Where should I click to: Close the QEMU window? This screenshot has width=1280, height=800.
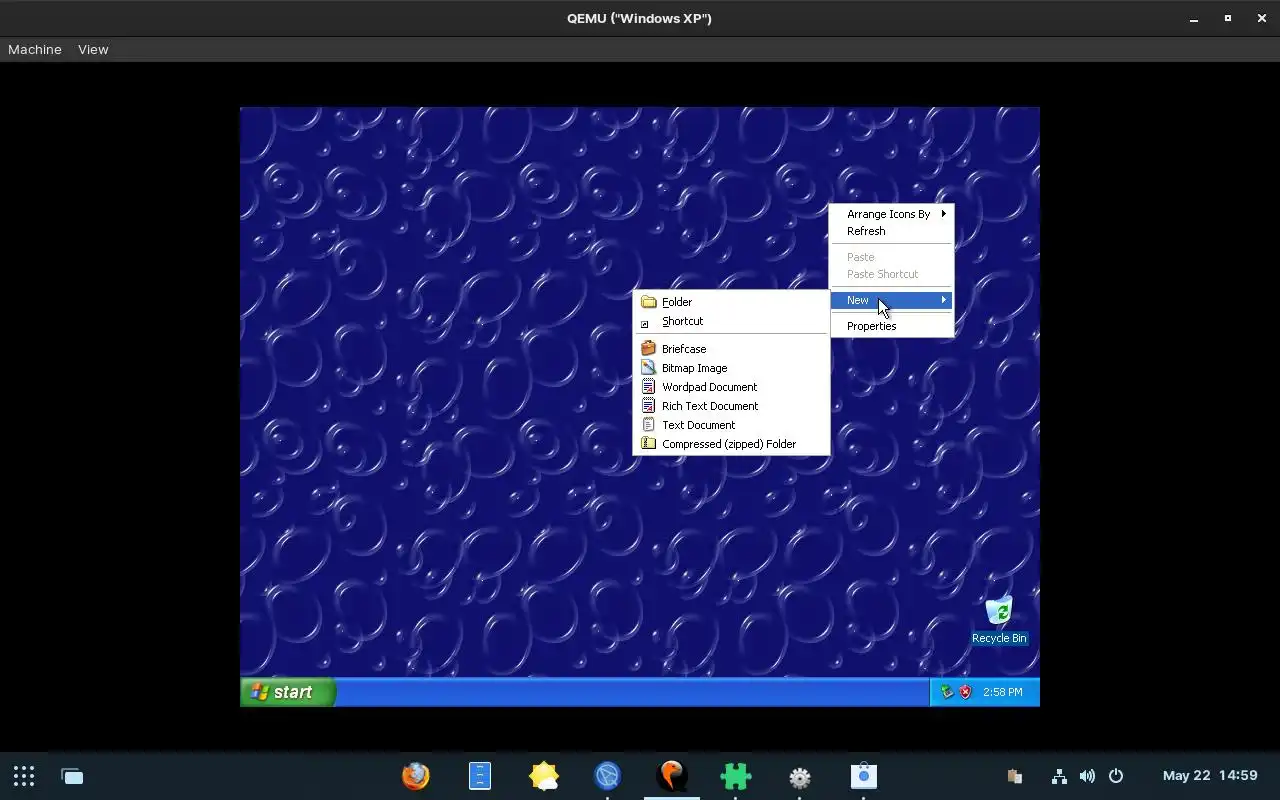pos(1261,18)
